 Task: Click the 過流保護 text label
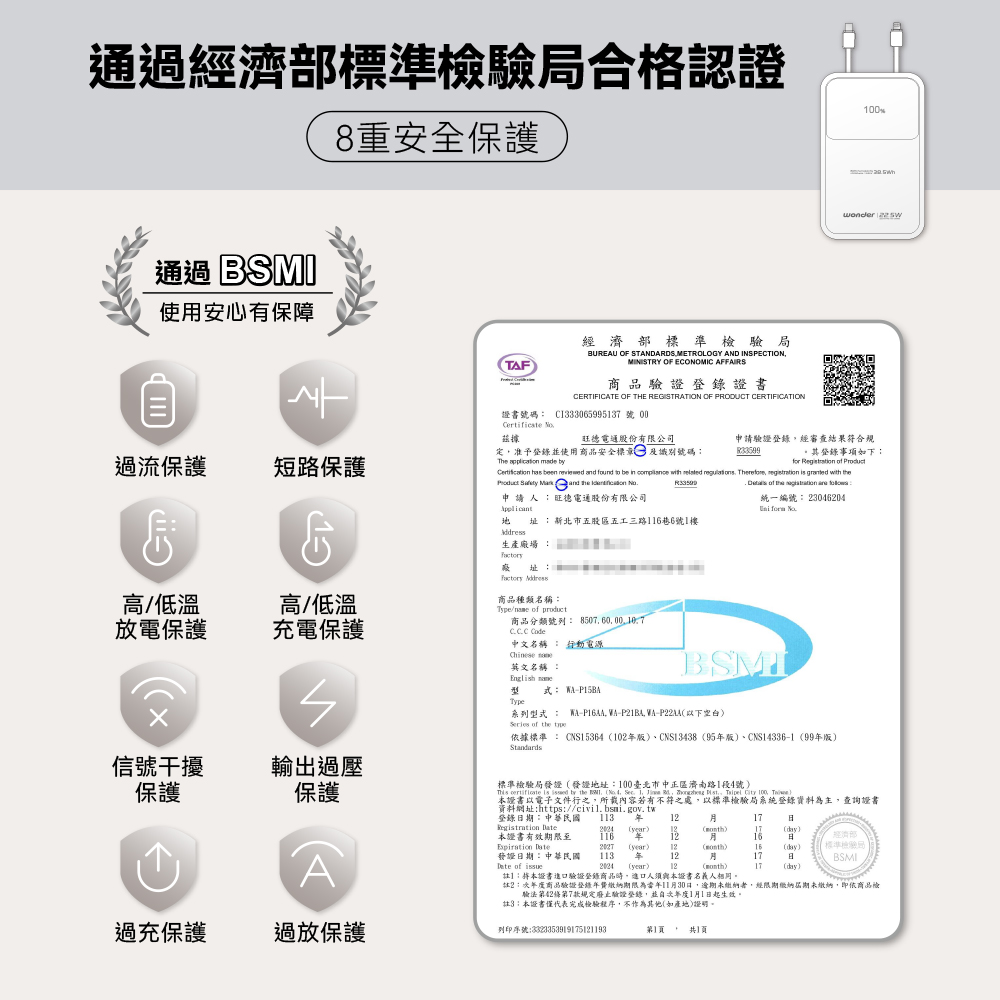[x=160, y=466]
